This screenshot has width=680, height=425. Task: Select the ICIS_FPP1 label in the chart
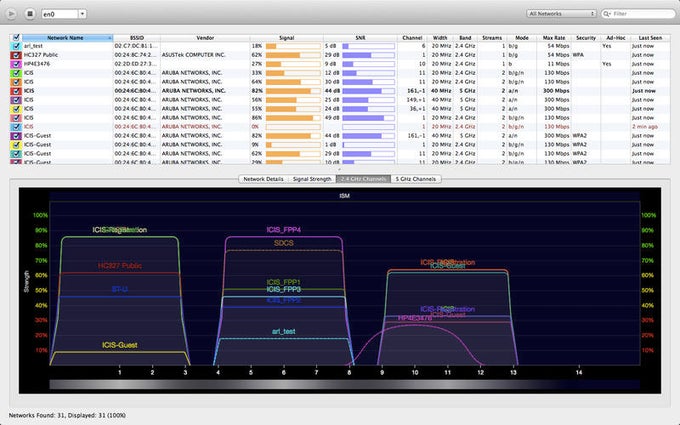pos(284,282)
